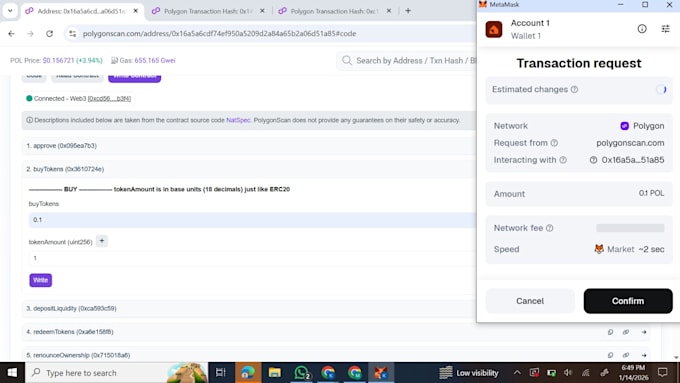Select the 0.1 POL amount text

tap(651, 193)
